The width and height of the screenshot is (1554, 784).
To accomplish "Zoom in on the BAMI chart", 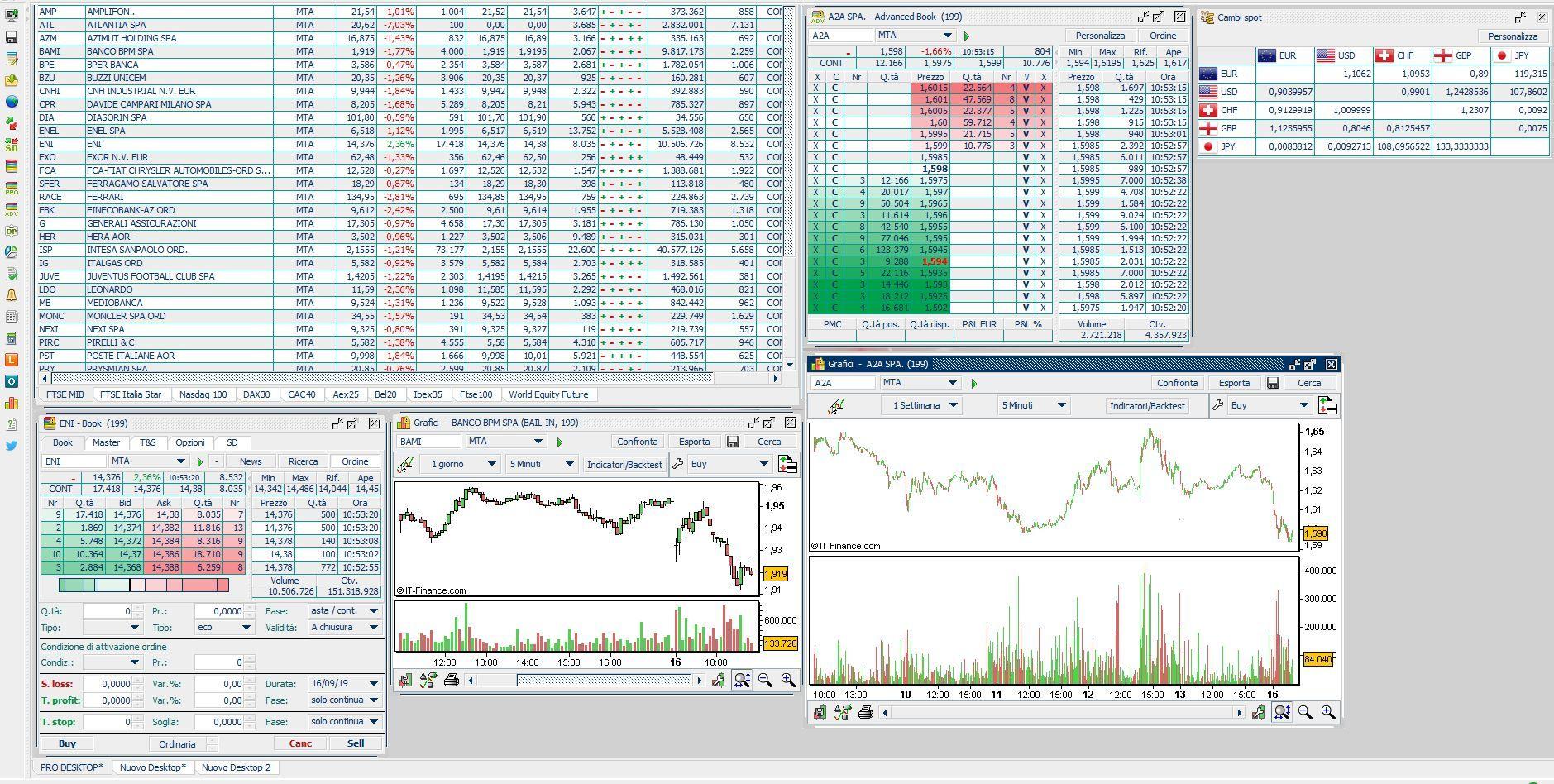I will (x=788, y=680).
